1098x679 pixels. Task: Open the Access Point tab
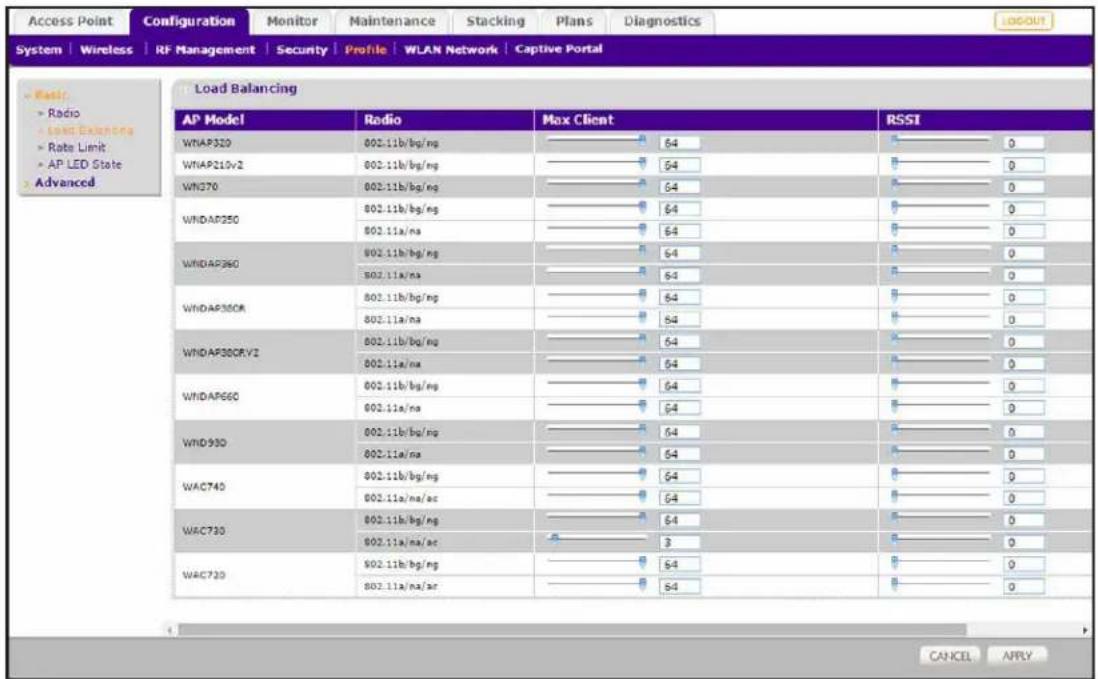coord(70,21)
